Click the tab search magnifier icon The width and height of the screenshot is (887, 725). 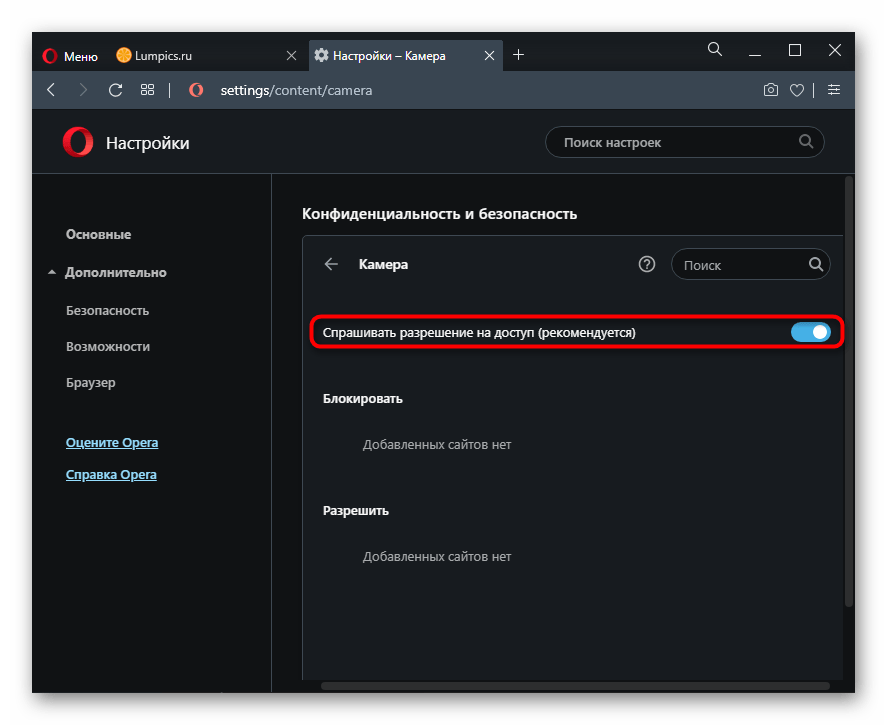[715, 49]
